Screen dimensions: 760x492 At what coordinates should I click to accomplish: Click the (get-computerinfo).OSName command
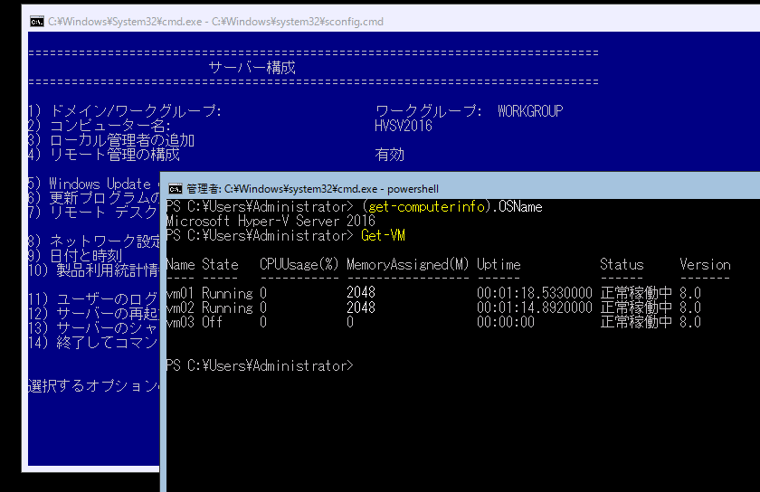coord(452,207)
